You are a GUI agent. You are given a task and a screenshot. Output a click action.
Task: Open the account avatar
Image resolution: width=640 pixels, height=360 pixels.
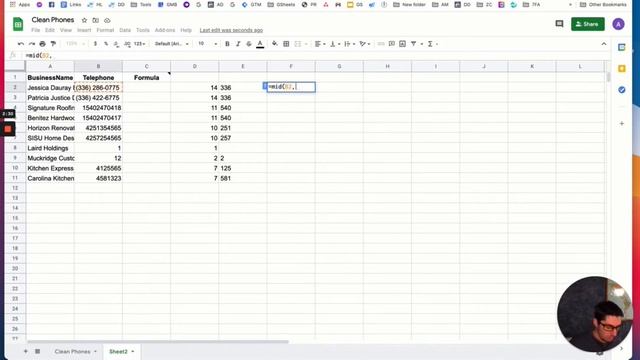click(618, 24)
